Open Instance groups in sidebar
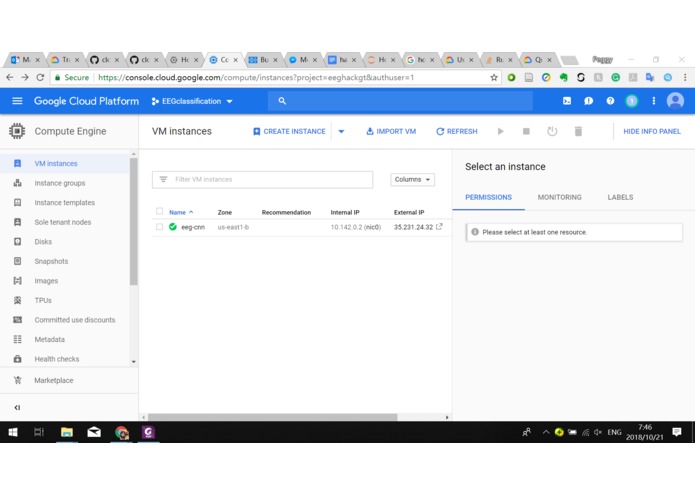 click(x=65, y=183)
